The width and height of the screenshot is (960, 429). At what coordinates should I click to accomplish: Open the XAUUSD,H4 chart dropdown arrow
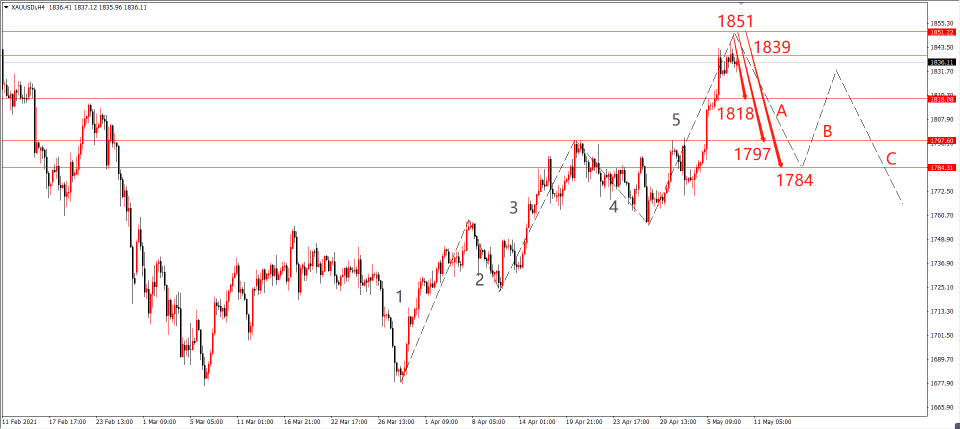tap(5, 7)
